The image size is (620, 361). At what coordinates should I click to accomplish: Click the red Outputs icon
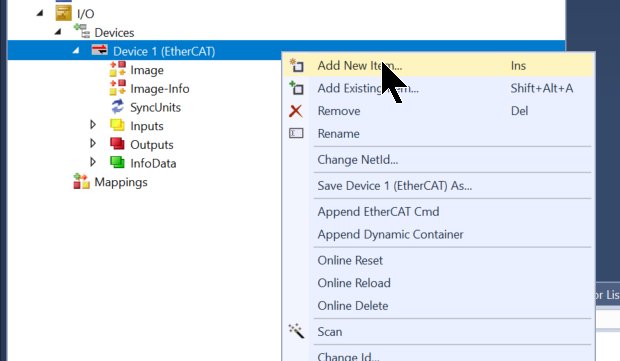pos(117,144)
